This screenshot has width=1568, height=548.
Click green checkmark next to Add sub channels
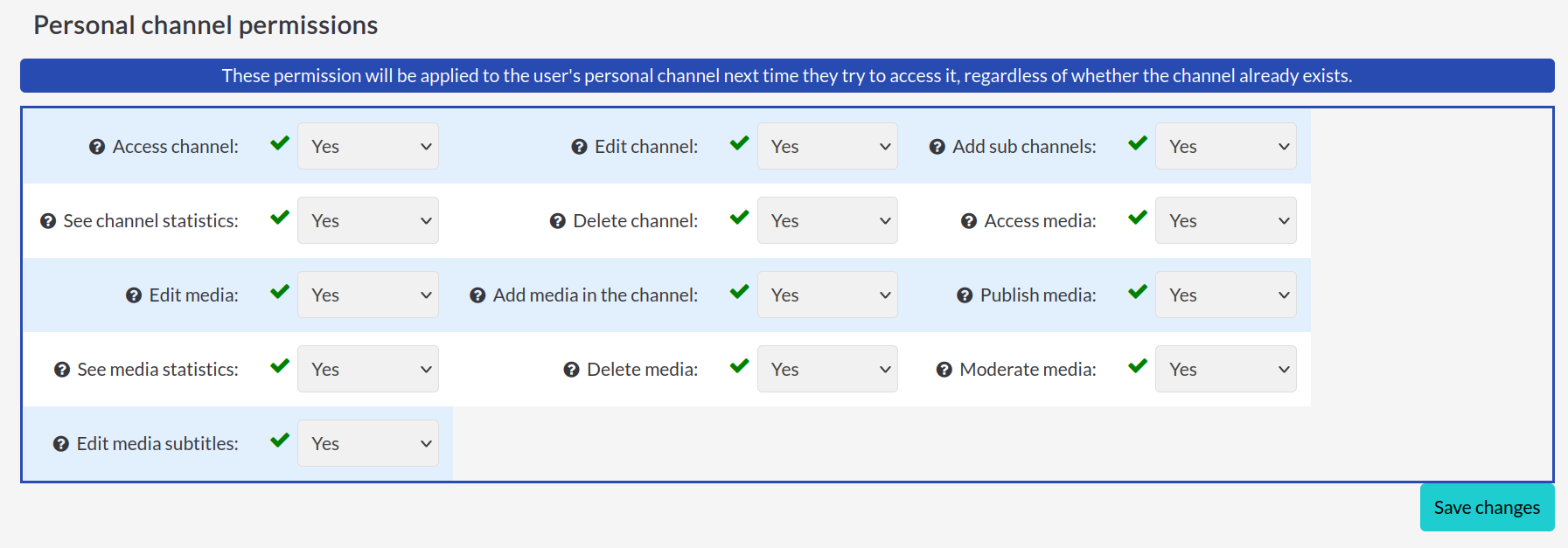click(x=1138, y=143)
